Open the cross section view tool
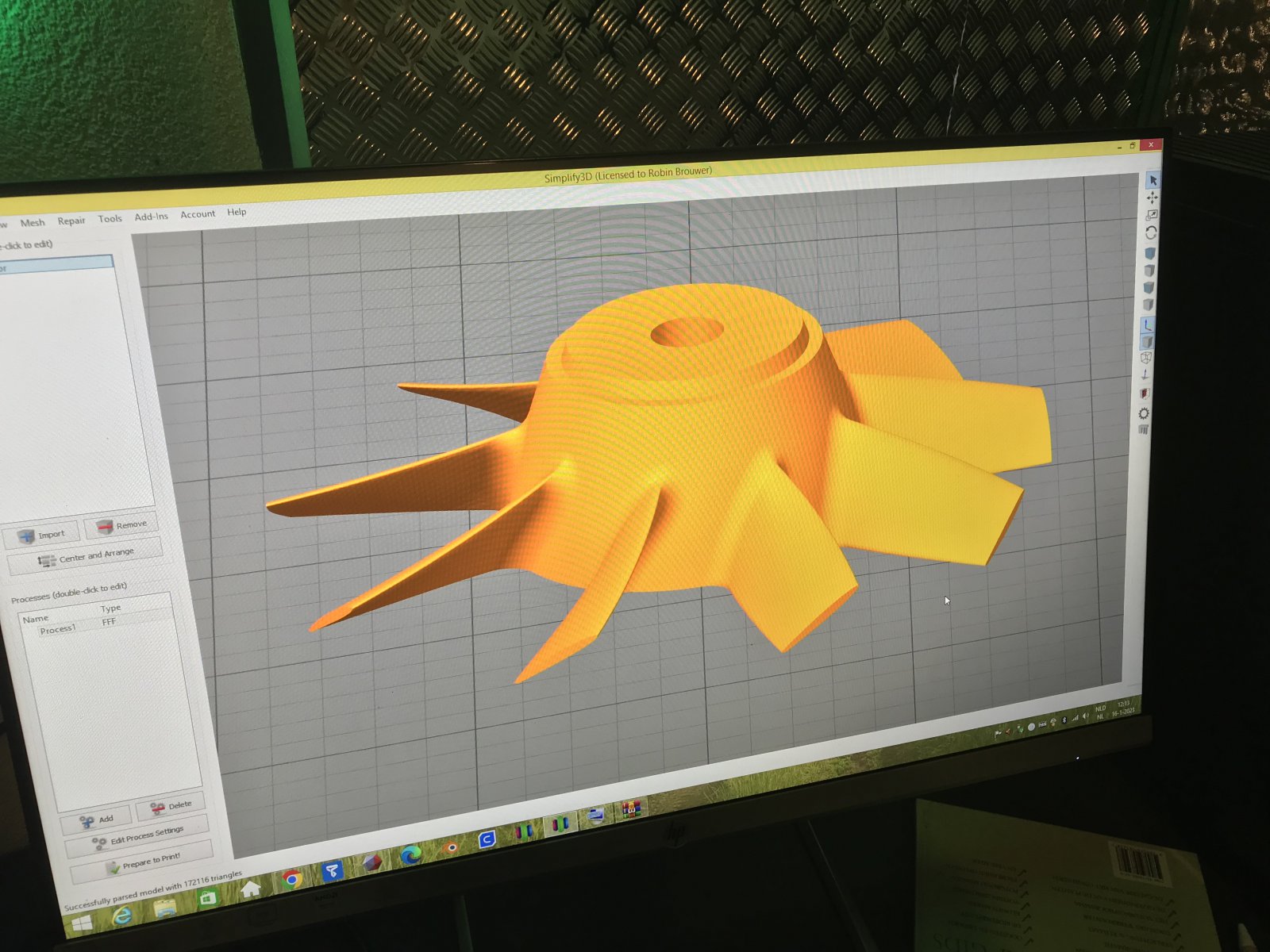1270x952 pixels. 1145,393
